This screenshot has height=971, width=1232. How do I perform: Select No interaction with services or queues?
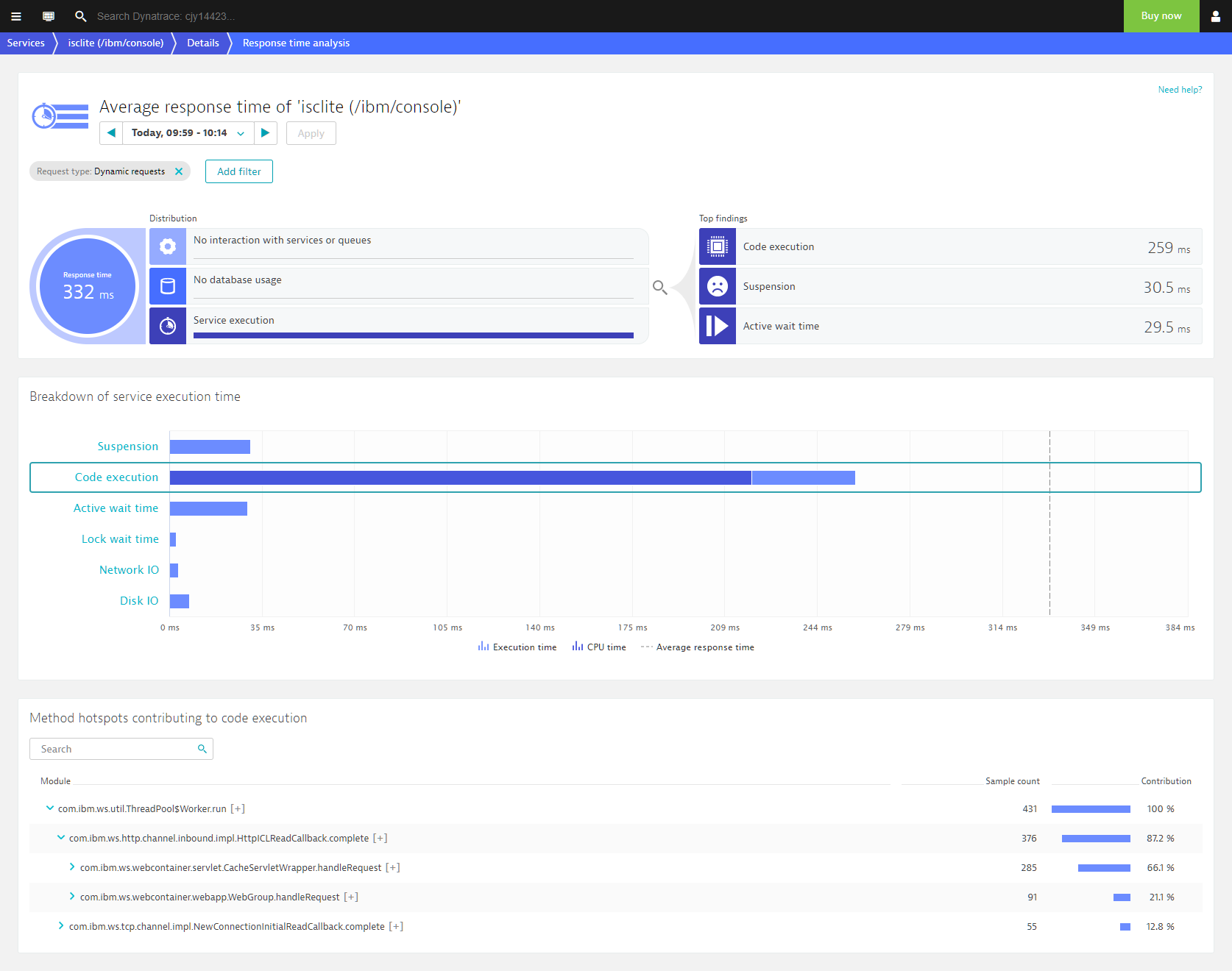click(x=399, y=246)
